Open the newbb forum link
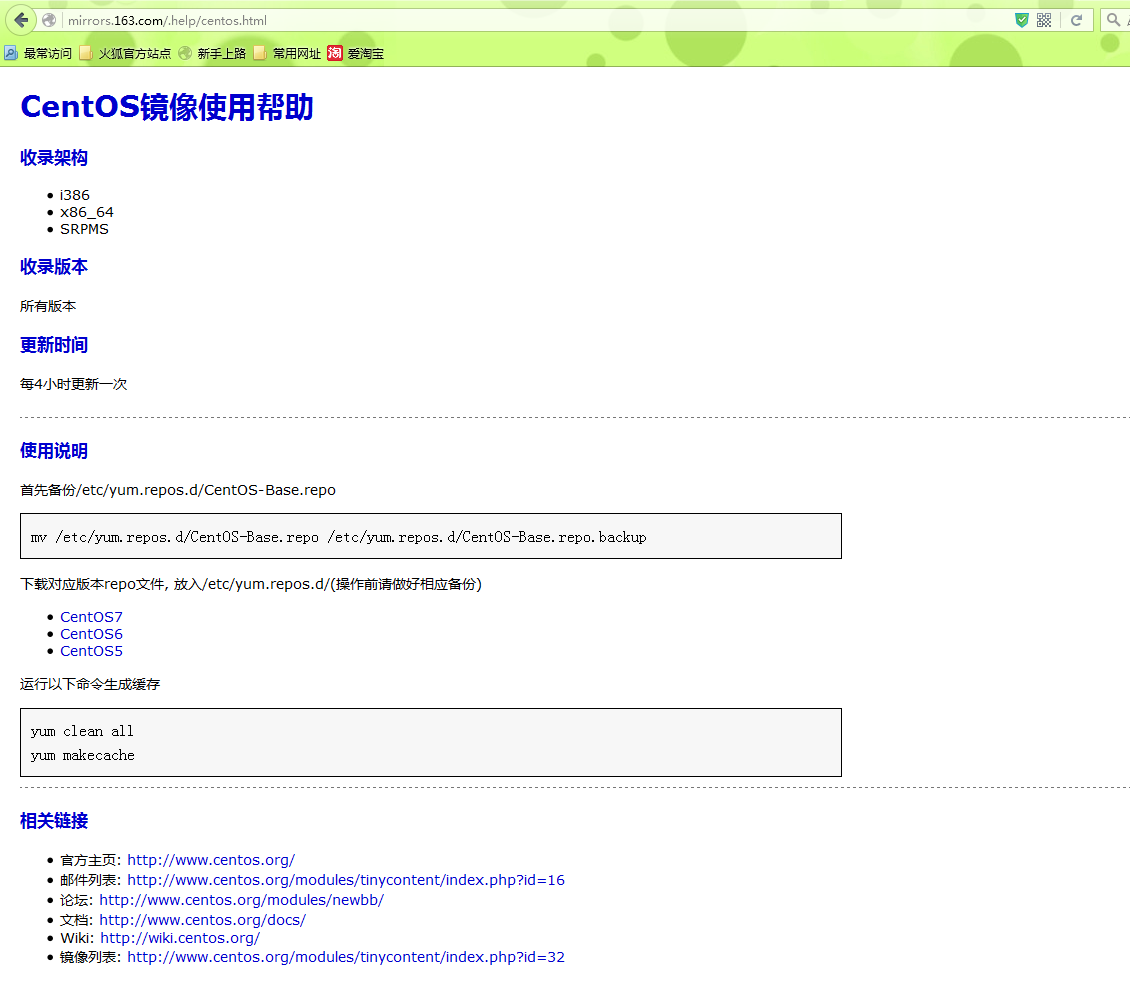This screenshot has width=1130, height=983. pos(241,900)
